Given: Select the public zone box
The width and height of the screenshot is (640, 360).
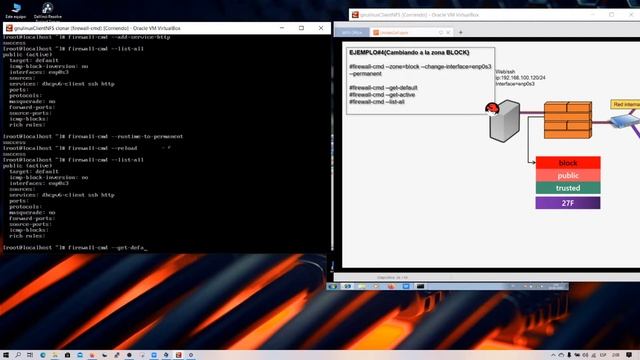Looking at the screenshot, I should point(568,176).
